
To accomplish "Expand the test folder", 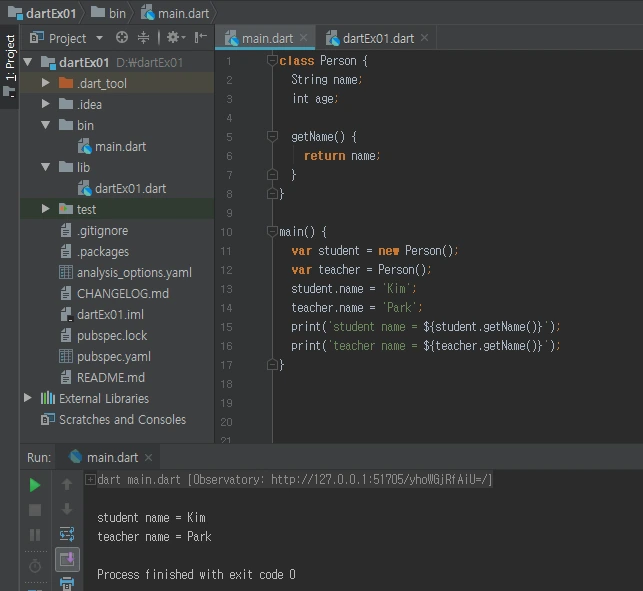I will point(46,209).
